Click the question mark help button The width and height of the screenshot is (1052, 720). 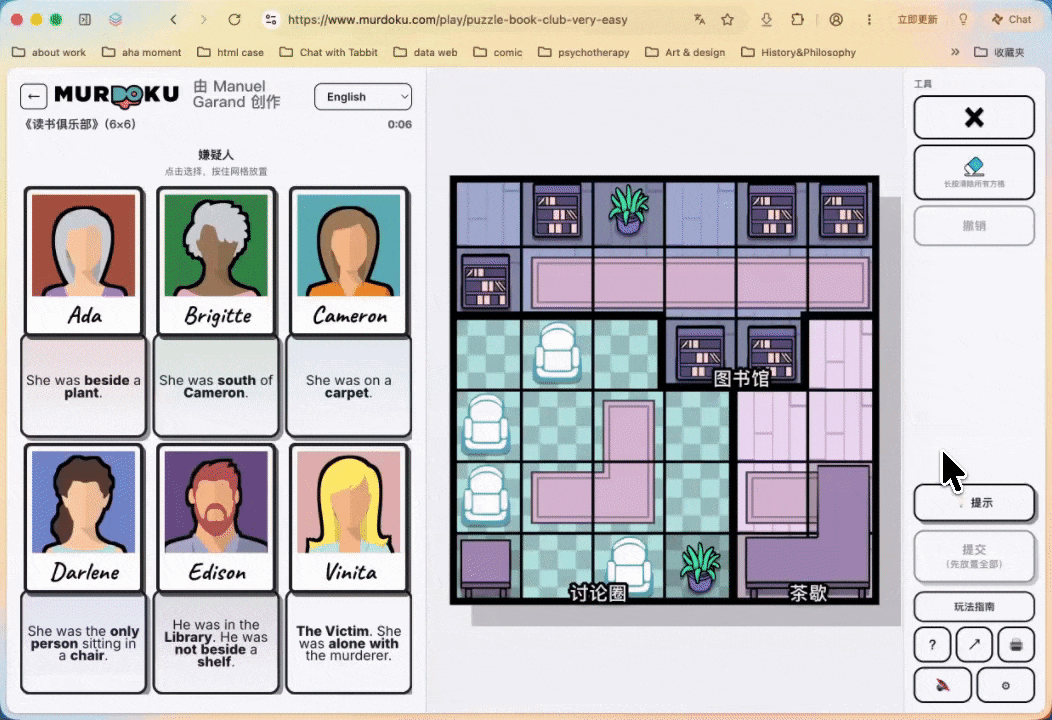tap(932, 645)
